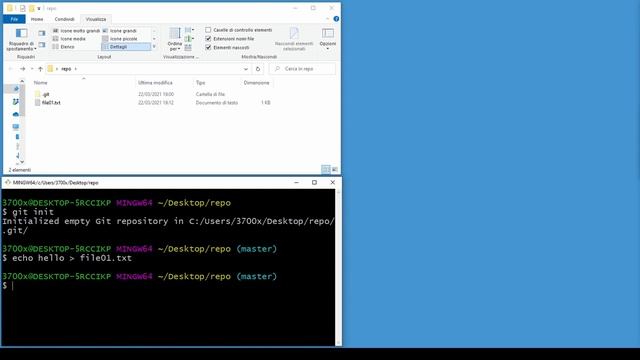Toggle Estensioni nomi file checkbox
This screenshot has width=640, height=360.
pyautogui.click(x=208, y=39)
